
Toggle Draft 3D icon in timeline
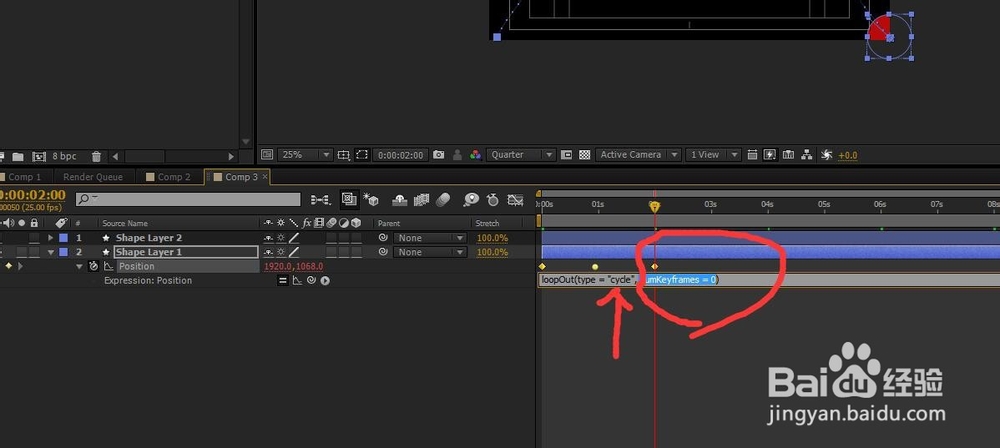(x=348, y=199)
